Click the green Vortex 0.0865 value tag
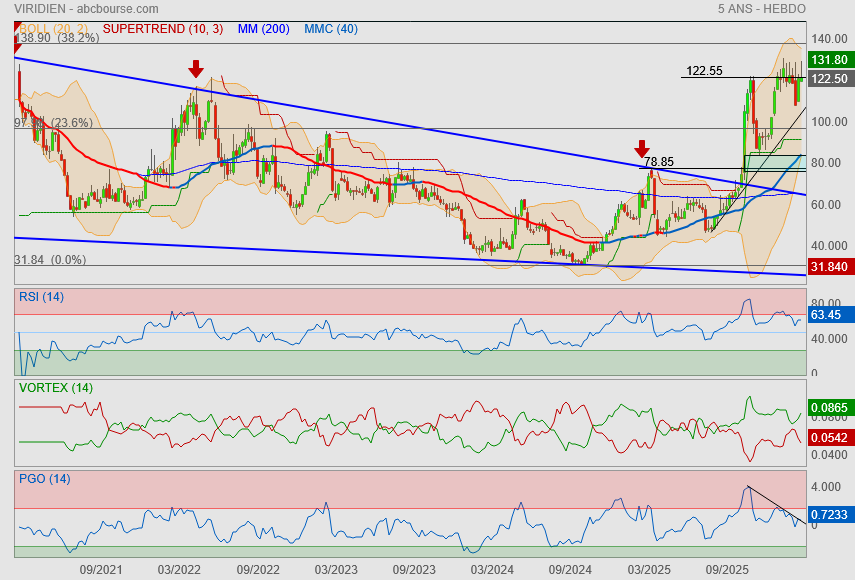Screen dimensions: 855x580 click(829, 408)
